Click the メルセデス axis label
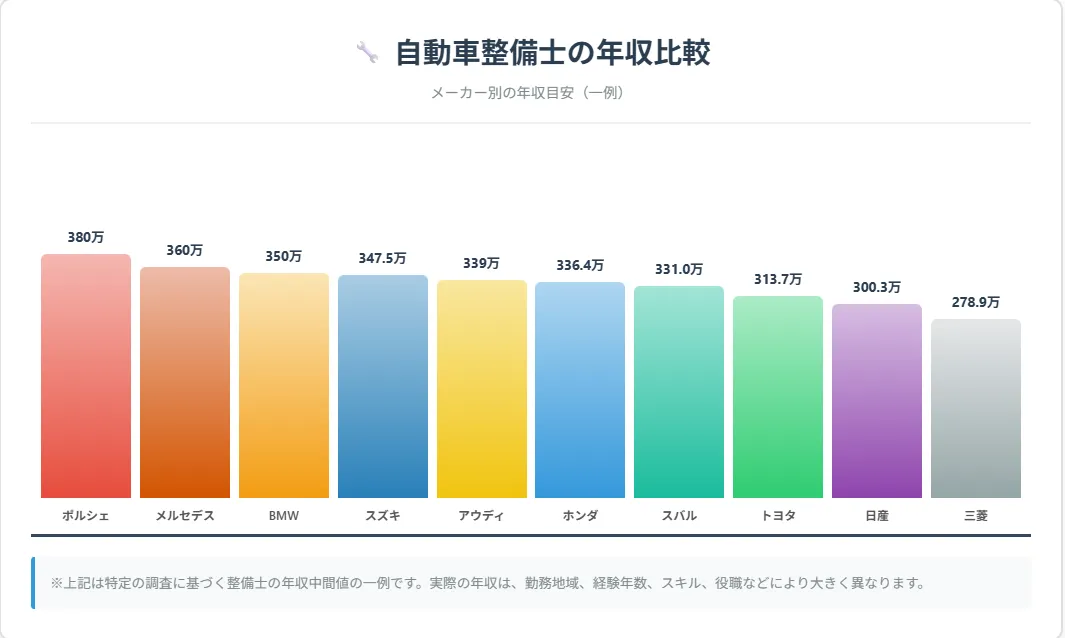Viewport: 1065px width, 638px height. (185, 516)
